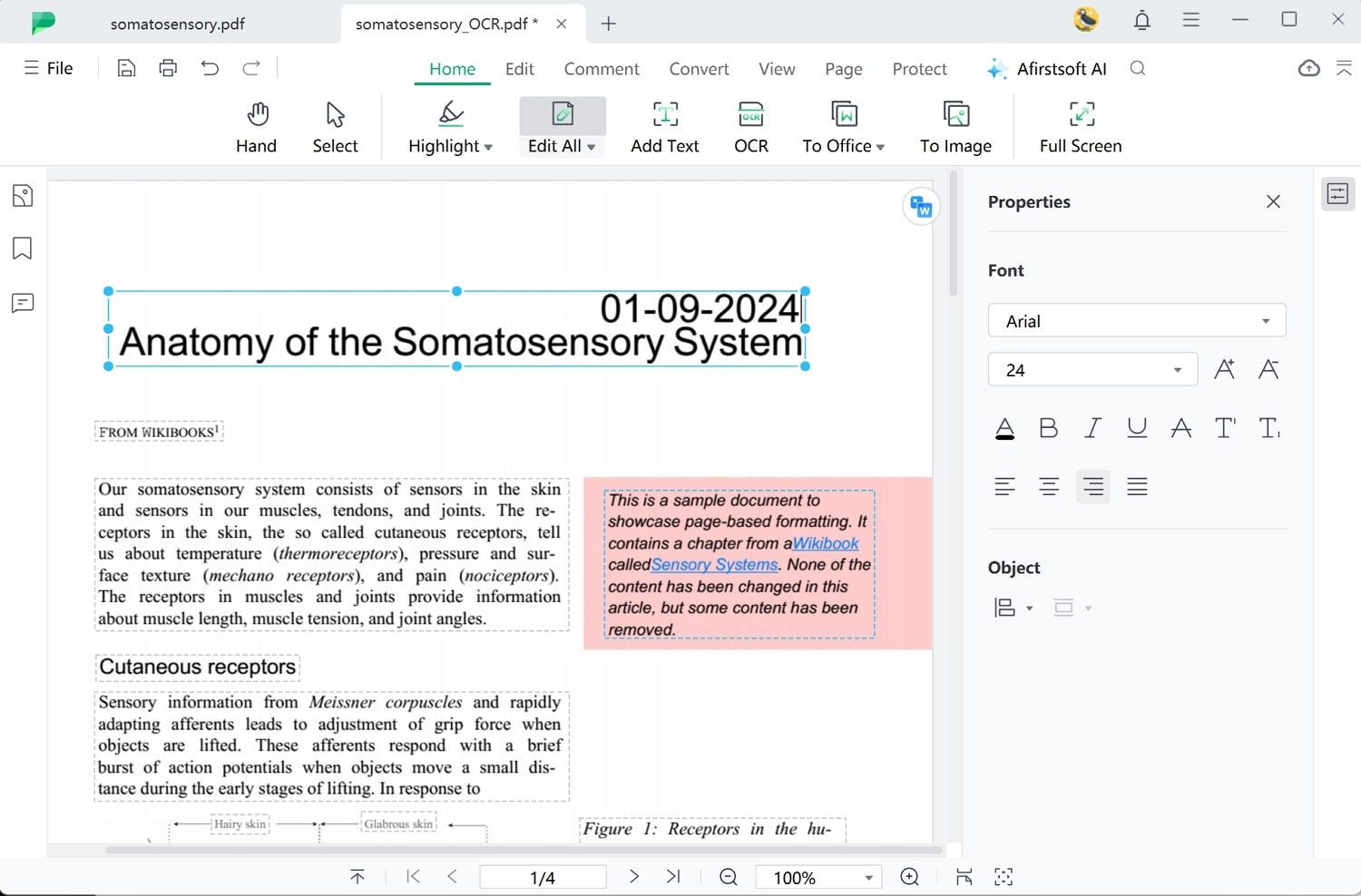Open the Comments panel in the left sidebar
This screenshot has width=1361, height=896.
coord(23,303)
